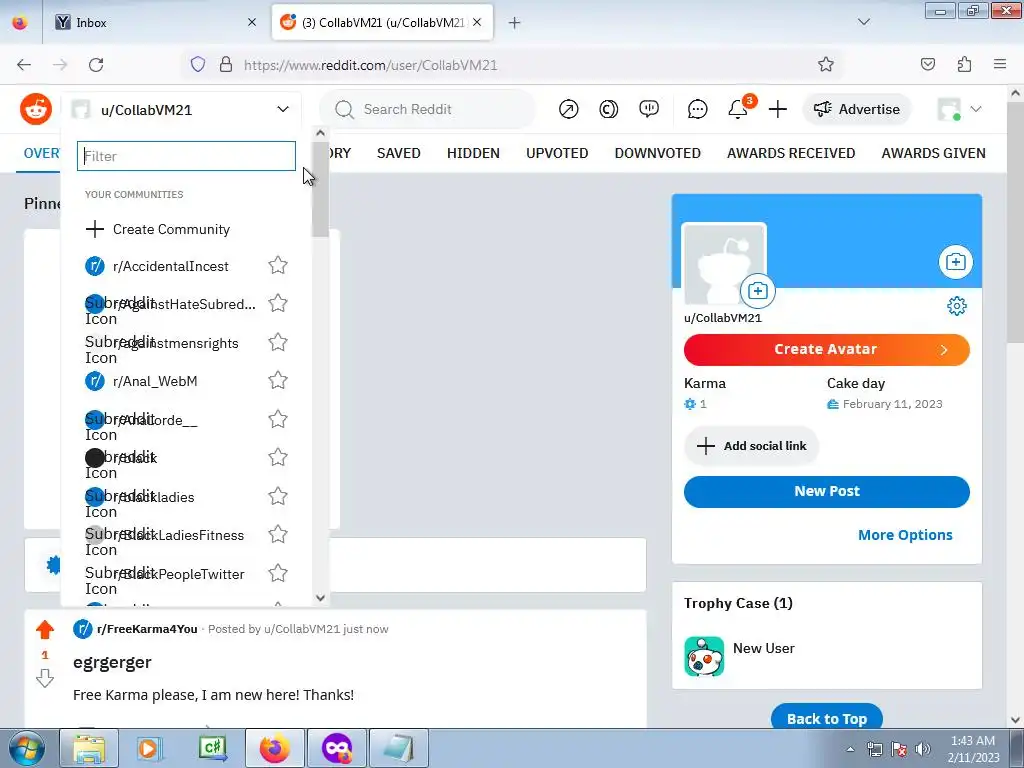This screenshot has width=1024, height=768.
Task: Click the Advertise button
Action: [856, 109]
